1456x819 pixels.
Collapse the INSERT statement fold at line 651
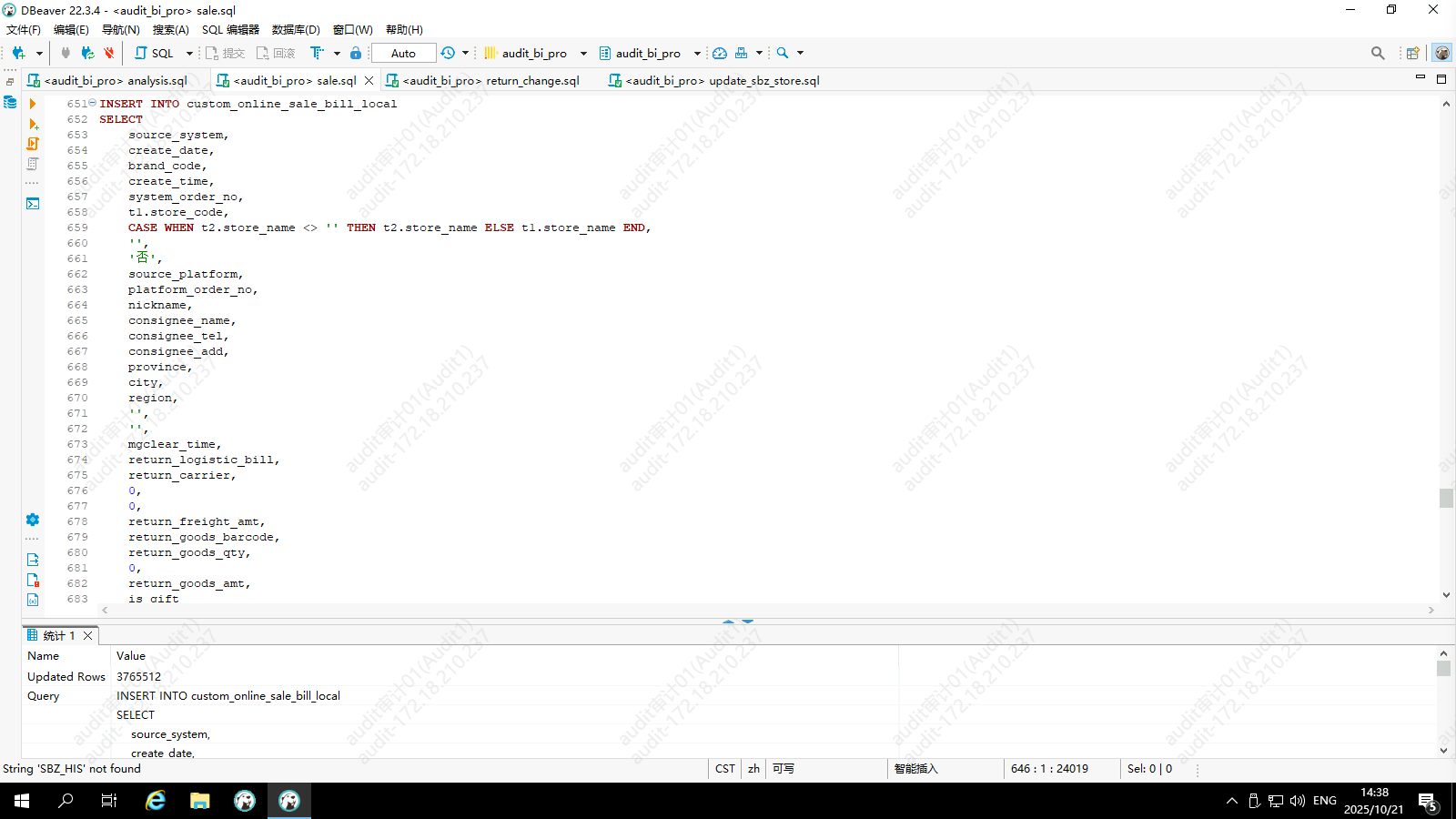click(x=92, y=103)
